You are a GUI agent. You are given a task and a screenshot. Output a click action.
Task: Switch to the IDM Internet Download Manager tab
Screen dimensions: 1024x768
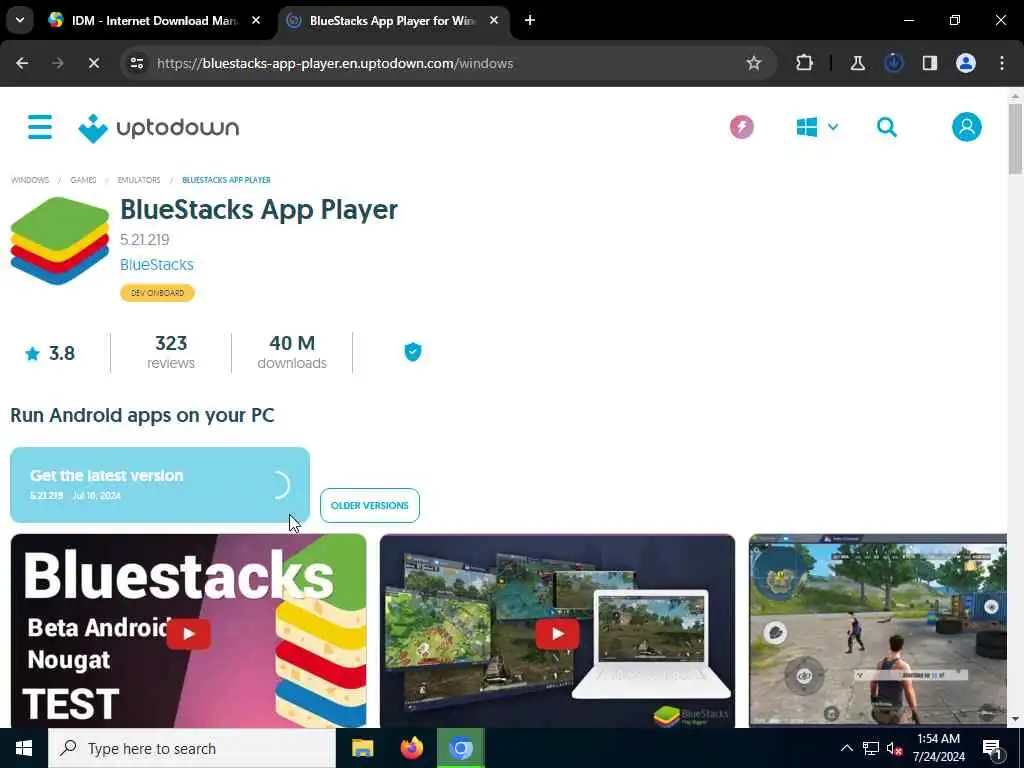[154, 20]
